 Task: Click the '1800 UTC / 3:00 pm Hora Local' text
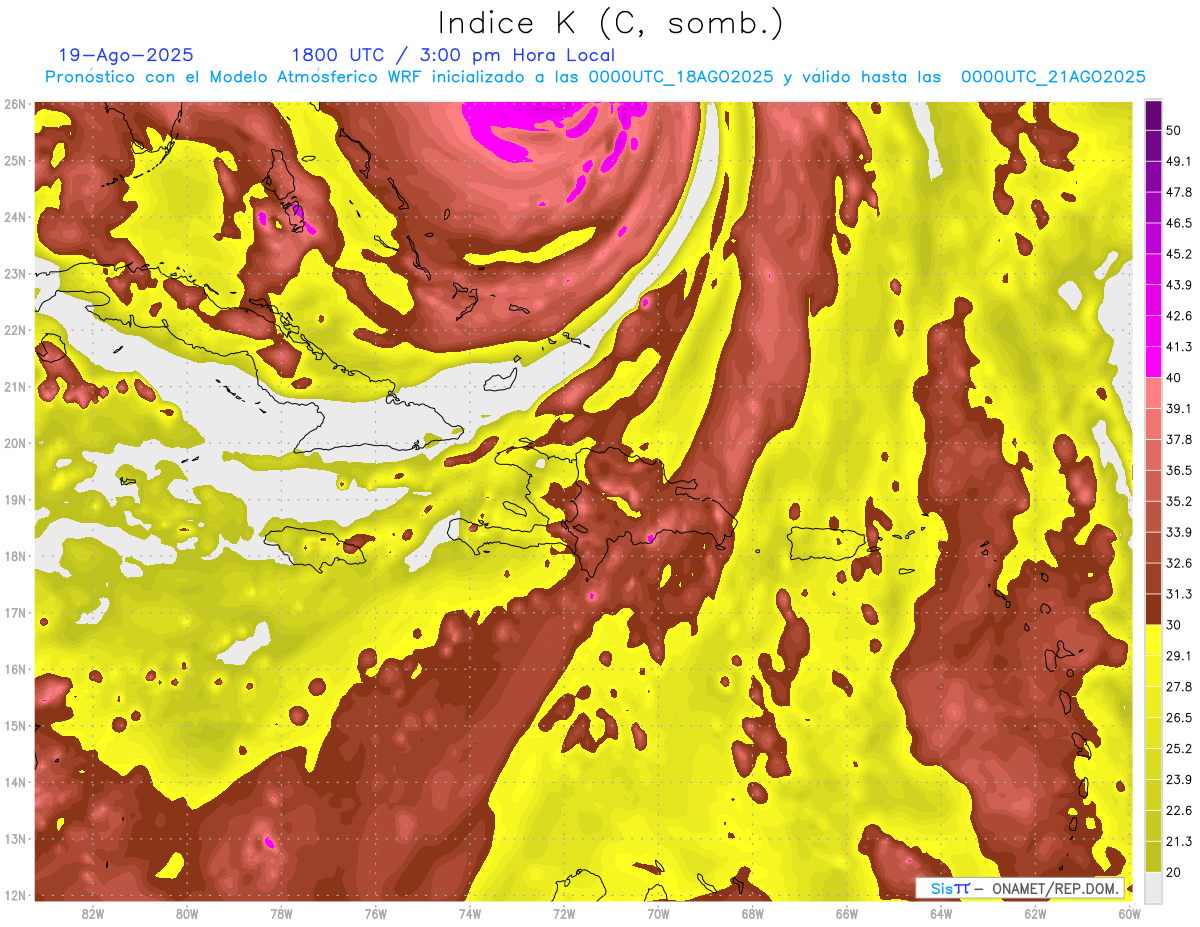pos(453,55)
